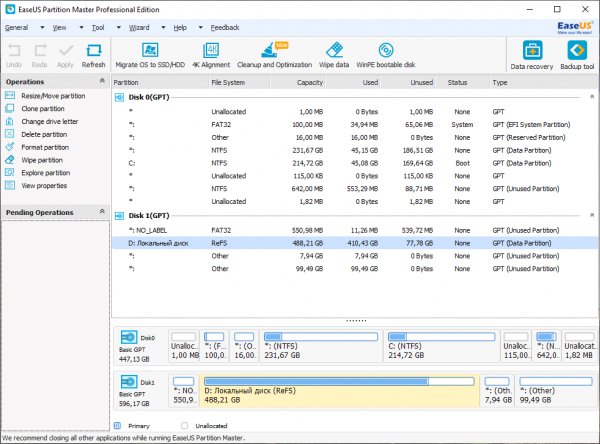Open the Help menu
Image resolution: width=600 pixels, height=444 pixels.
pos(180,28)
